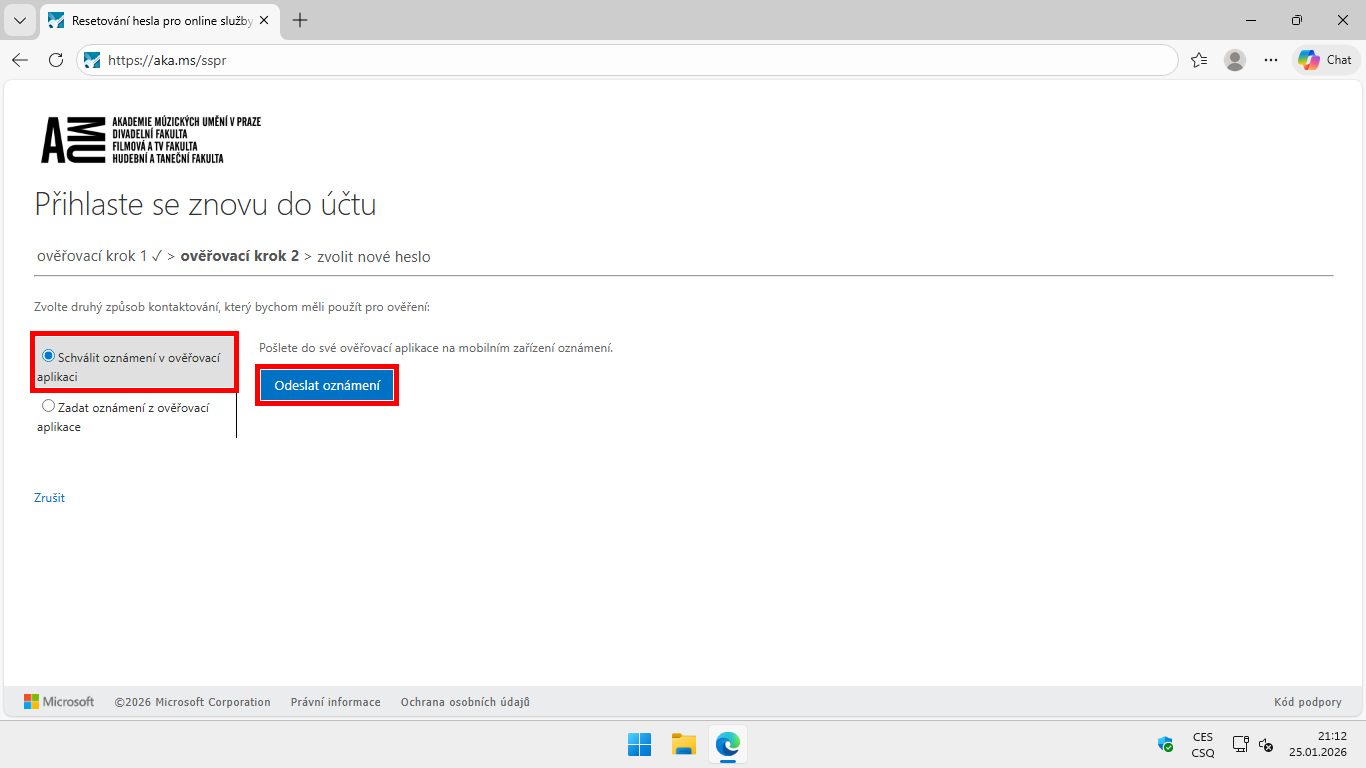The image size is (1366, 768).
Task: Switch to 'Resetování hesla' browser tab
Action: [160, 20]
